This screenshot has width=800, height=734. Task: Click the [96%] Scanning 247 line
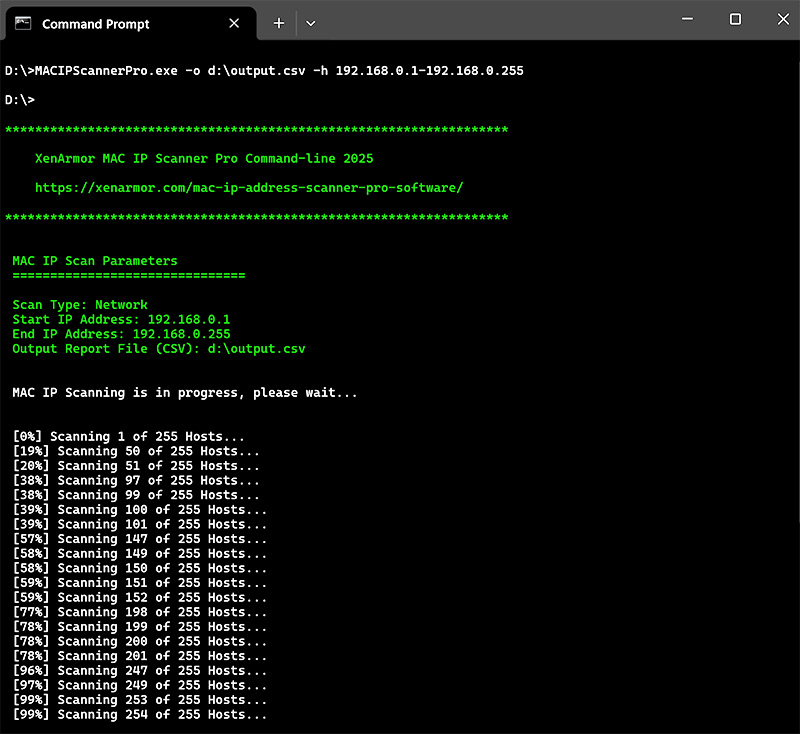pos(140,671)
